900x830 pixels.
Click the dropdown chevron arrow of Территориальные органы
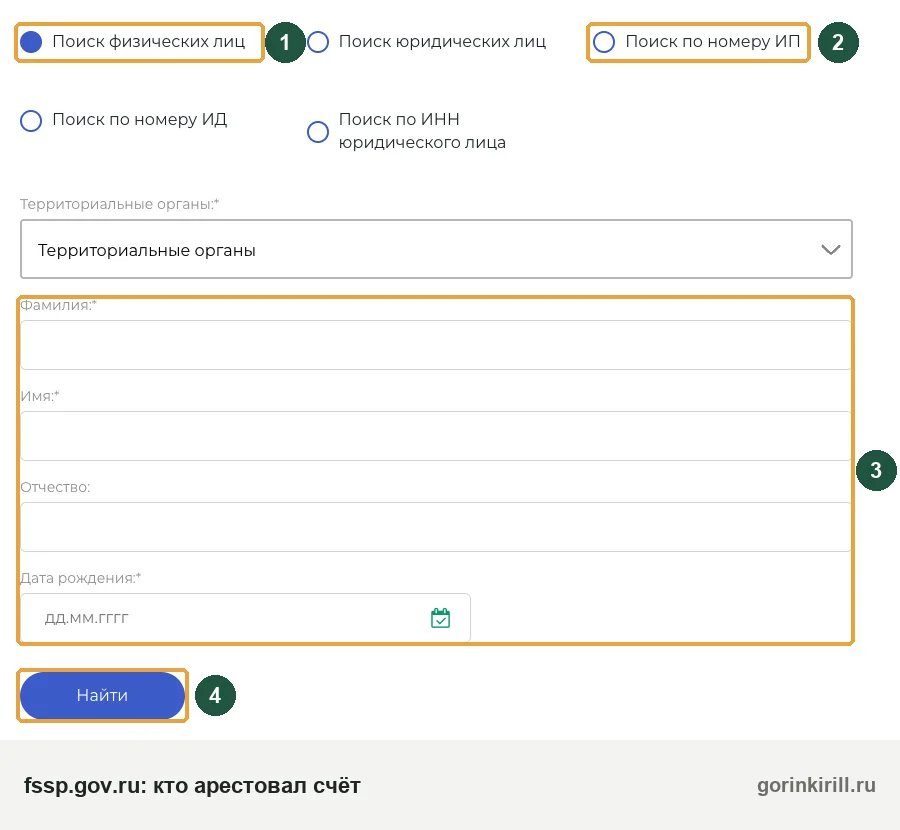(831, 250)
